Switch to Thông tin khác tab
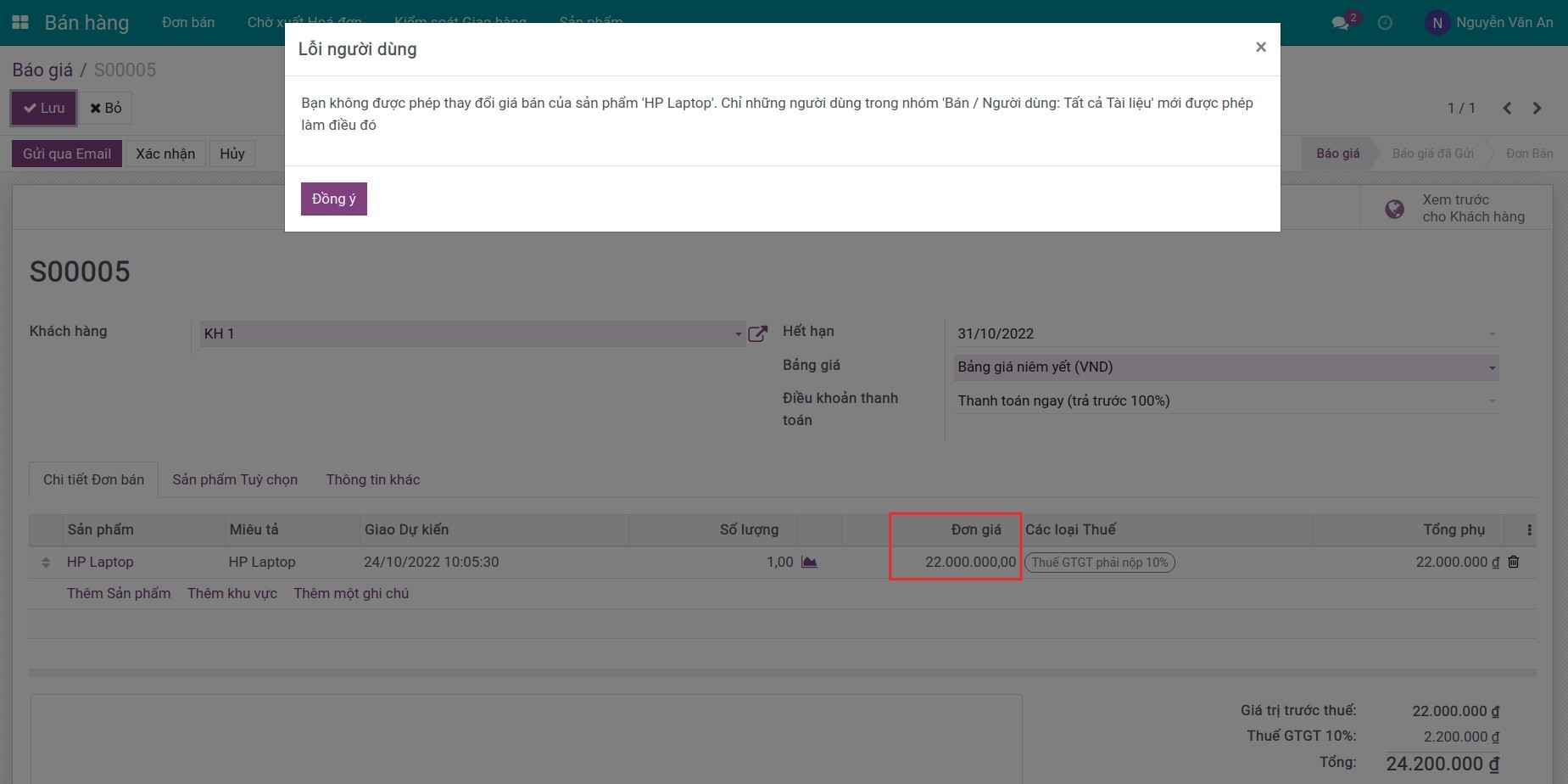 [373, 479]
